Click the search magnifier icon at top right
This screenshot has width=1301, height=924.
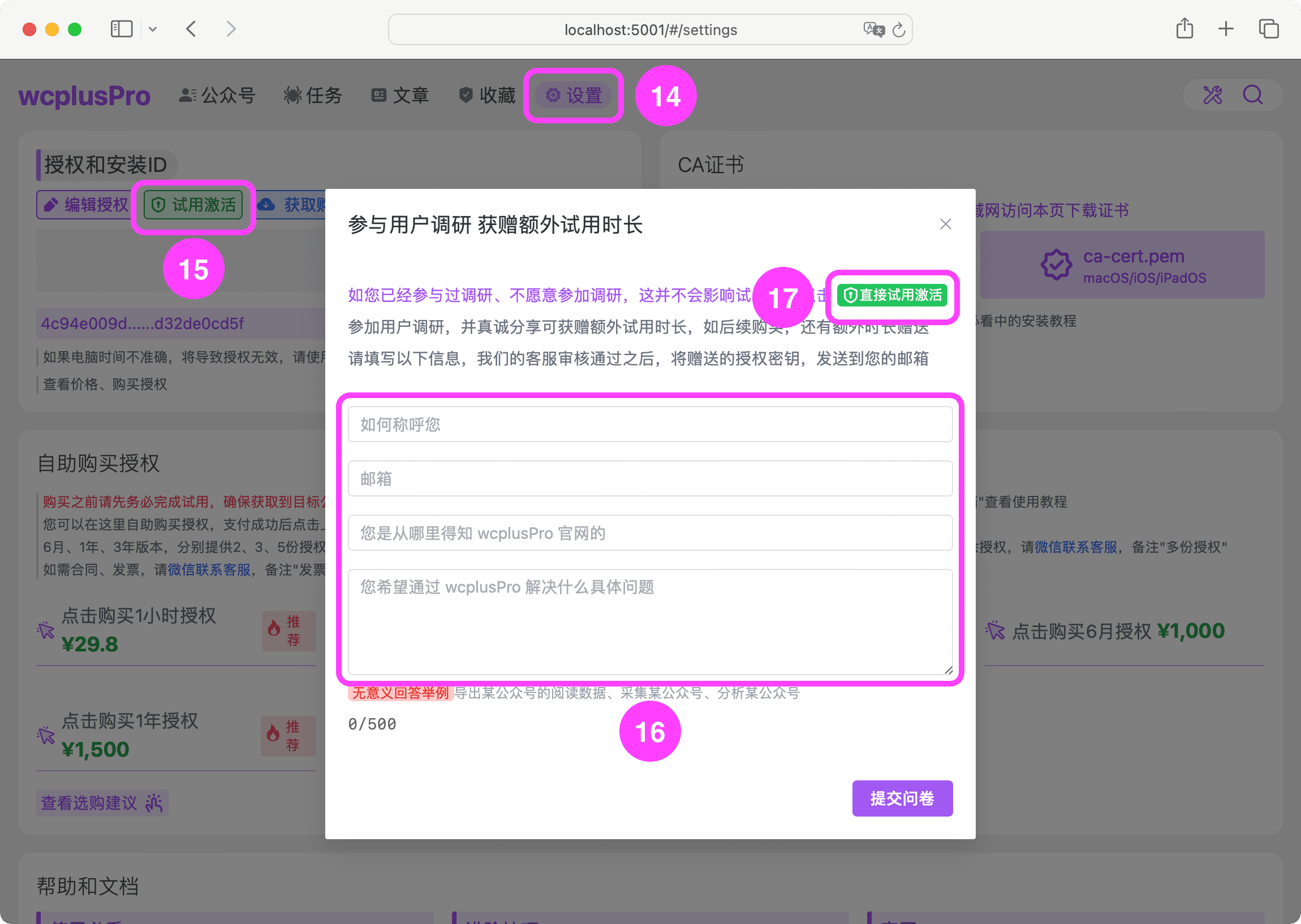pos(1252,95)
